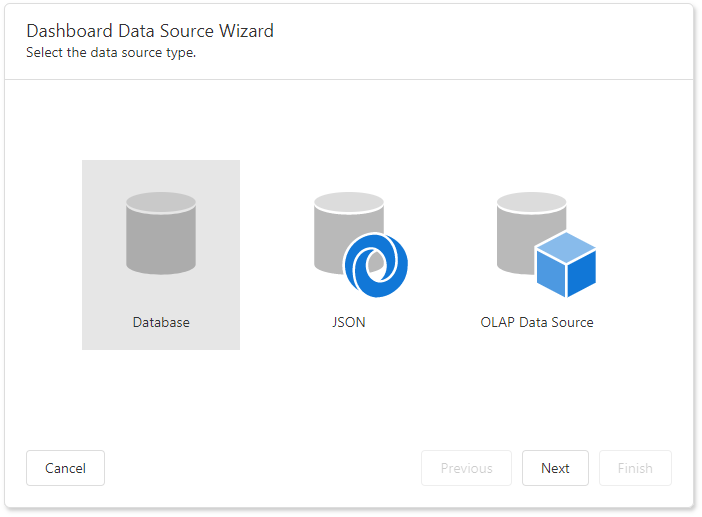Click the "JSON" label text

[x=349, y=323]
